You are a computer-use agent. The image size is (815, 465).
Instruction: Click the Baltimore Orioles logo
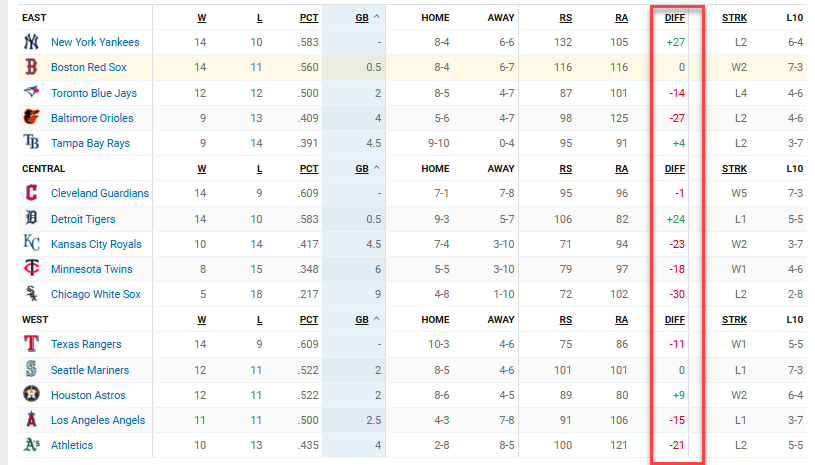coord(30,117)
